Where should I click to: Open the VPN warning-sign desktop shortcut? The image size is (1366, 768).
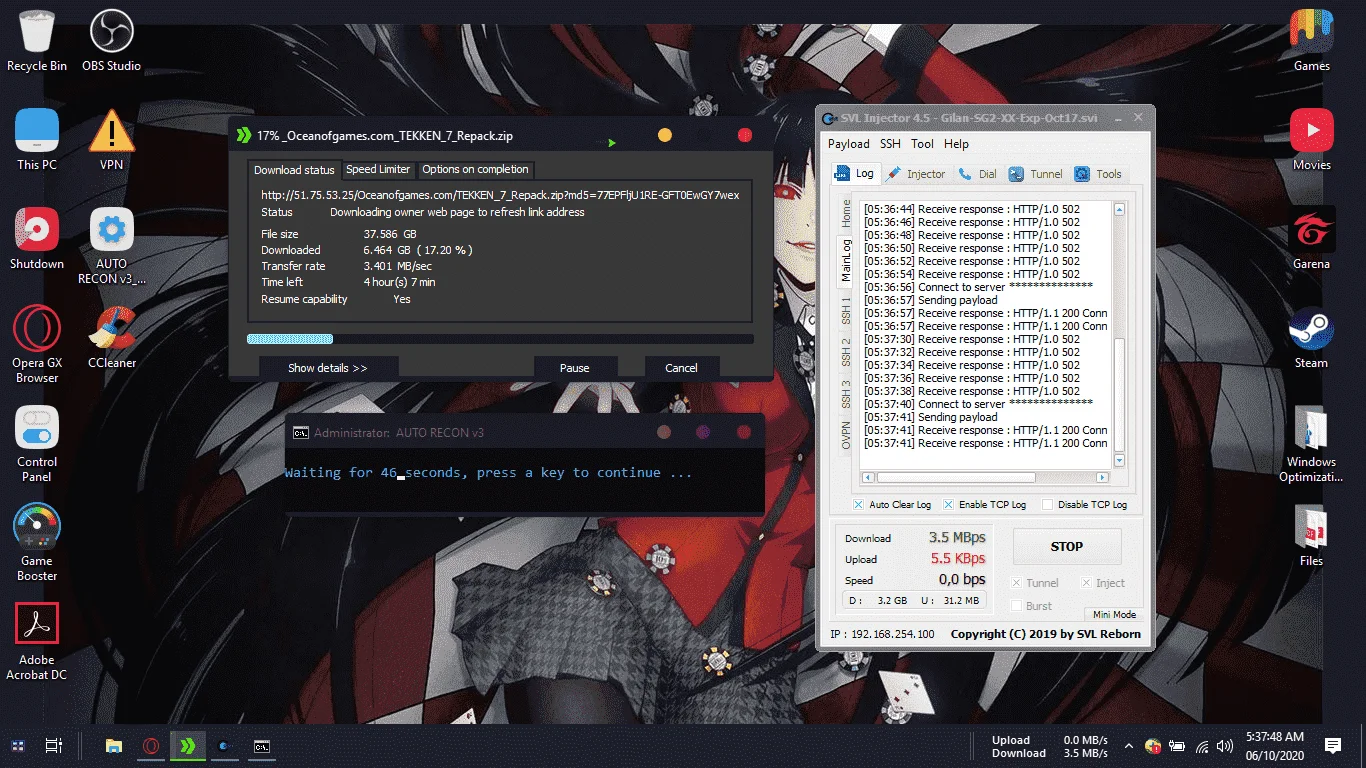coord(112,139)
